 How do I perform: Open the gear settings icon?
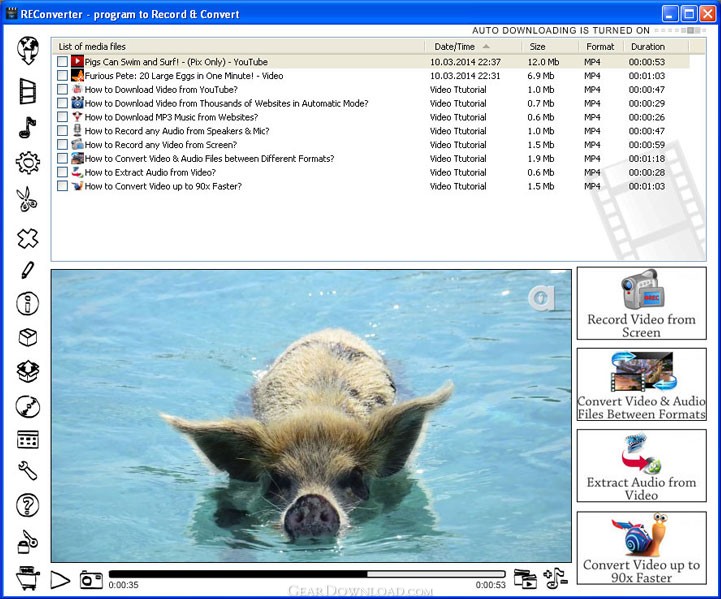(x=28, y=163)
